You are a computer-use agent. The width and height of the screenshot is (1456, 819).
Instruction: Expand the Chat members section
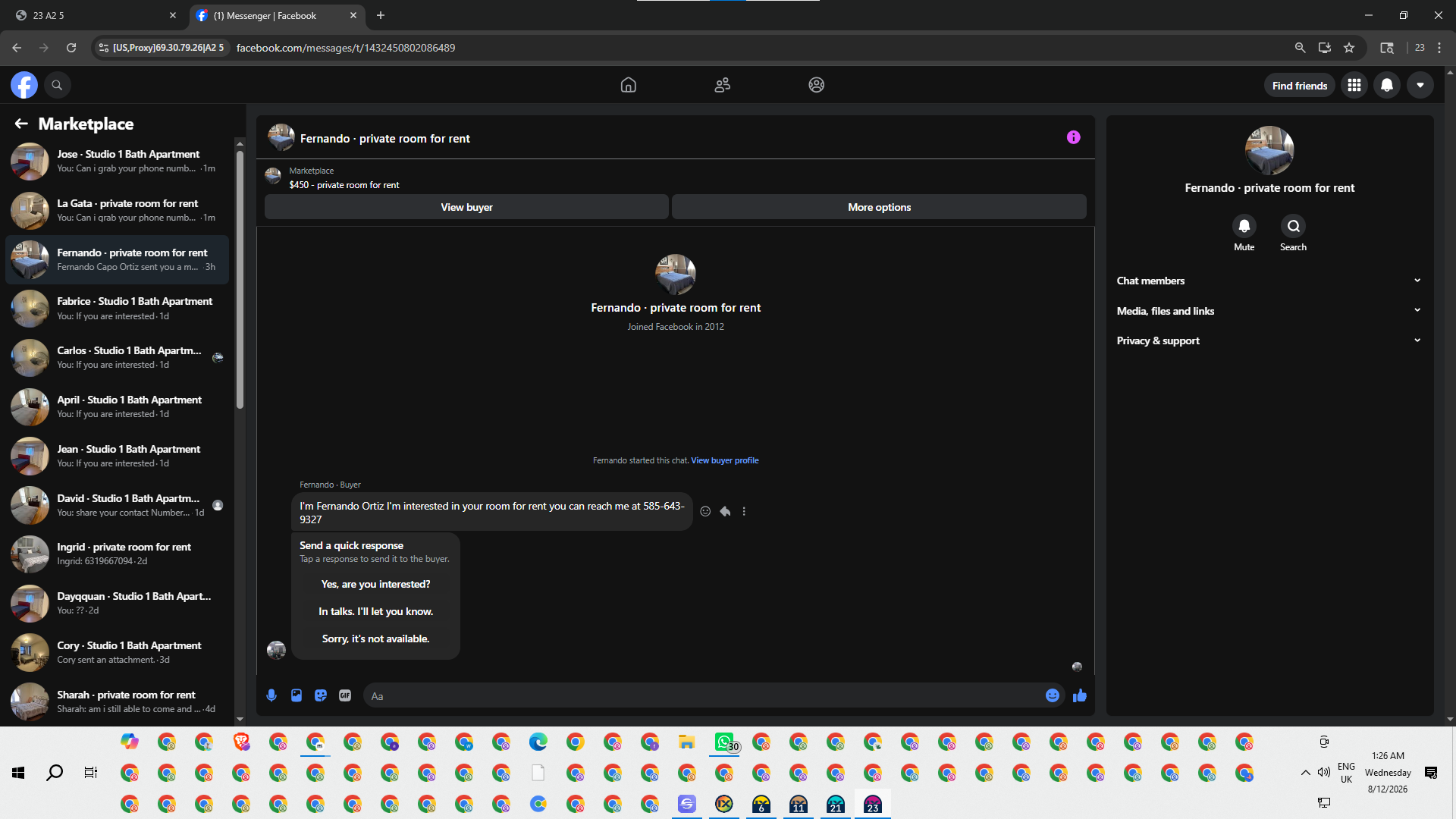tap(1269, 281)
